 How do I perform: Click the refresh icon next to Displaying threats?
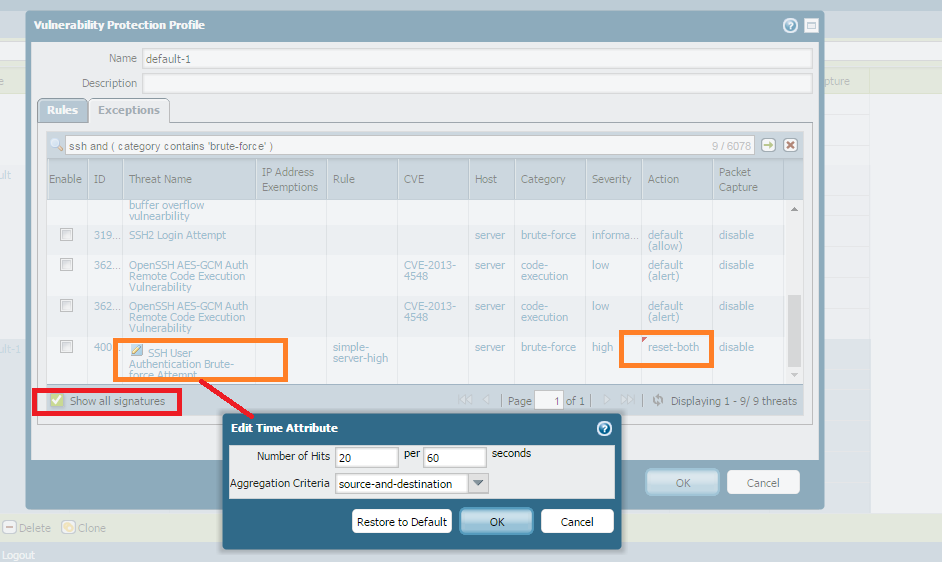point(657,400)
